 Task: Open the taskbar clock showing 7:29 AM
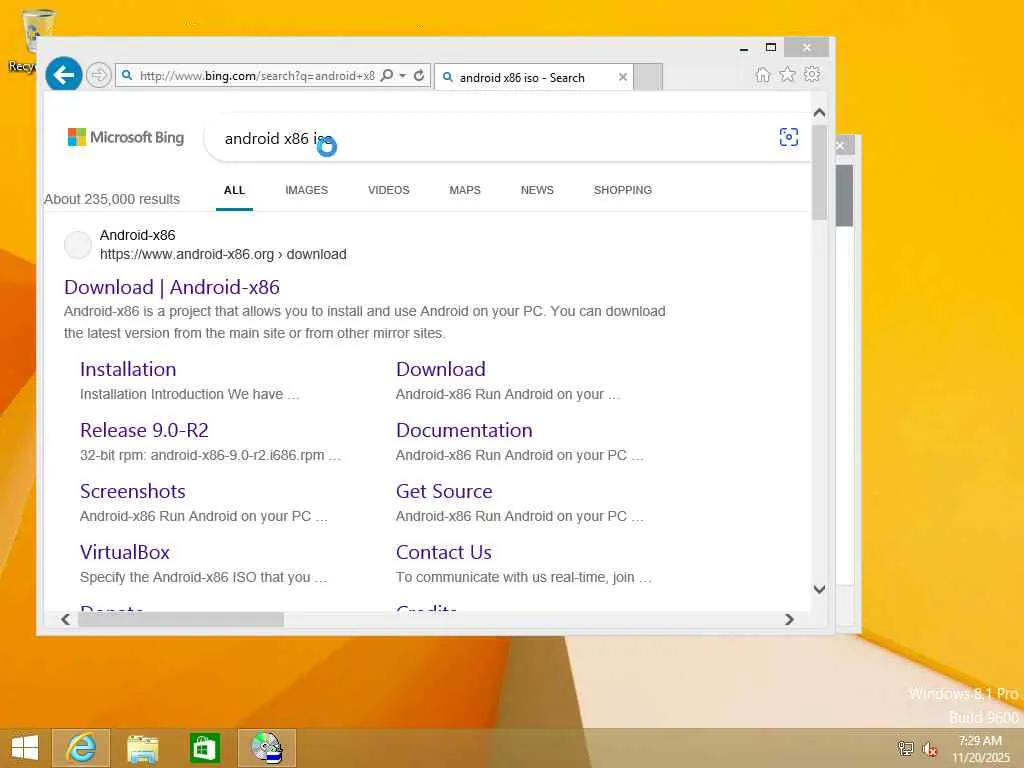point(981,749)
